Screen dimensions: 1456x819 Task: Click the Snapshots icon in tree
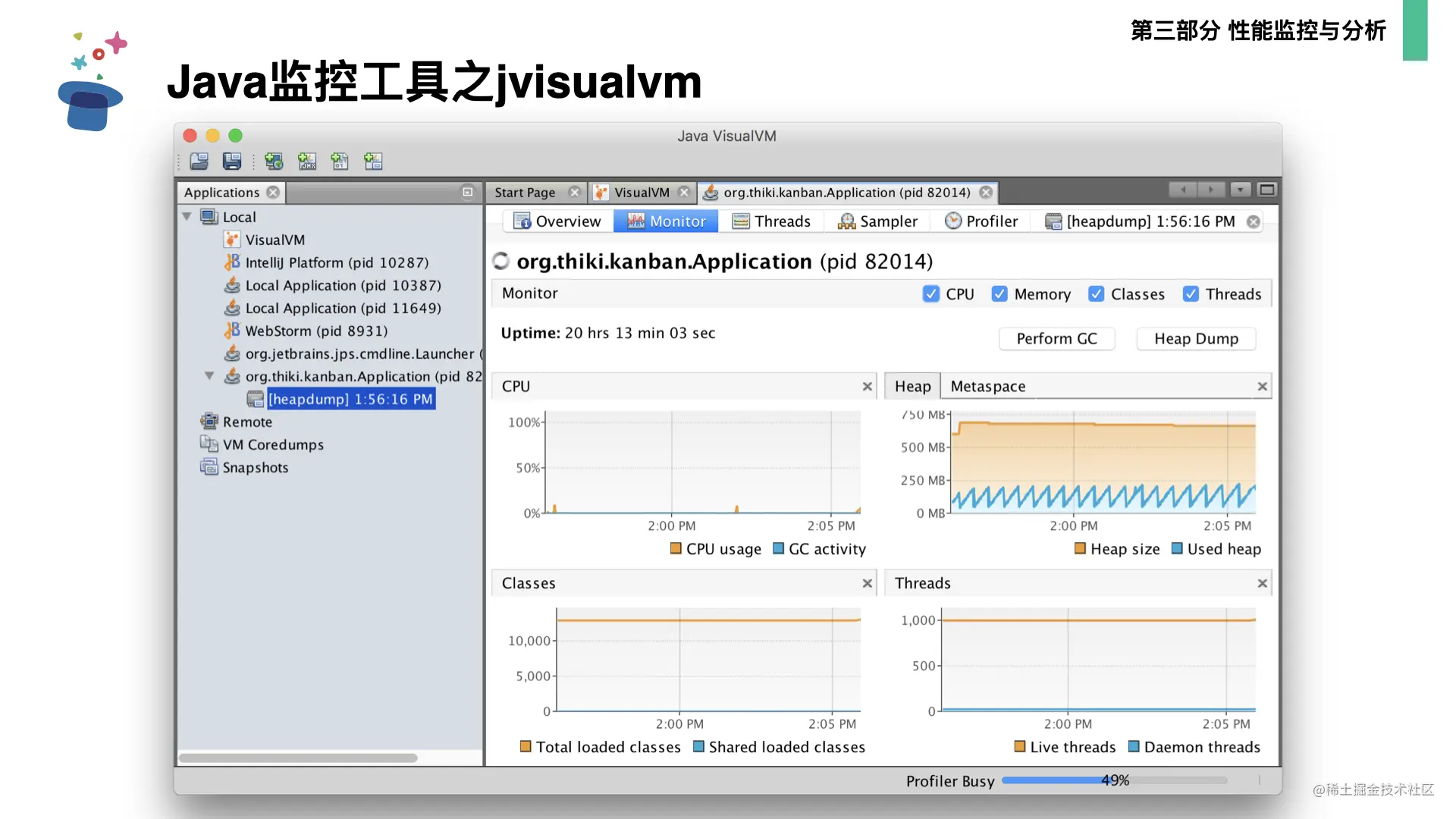[x=209, y=467]
